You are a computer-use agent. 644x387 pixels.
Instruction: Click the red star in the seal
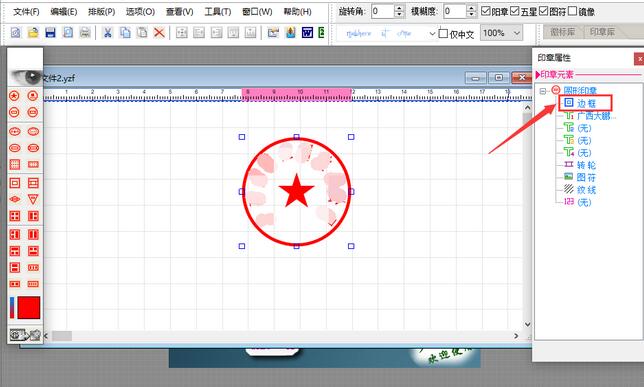[x=296, y=191]
